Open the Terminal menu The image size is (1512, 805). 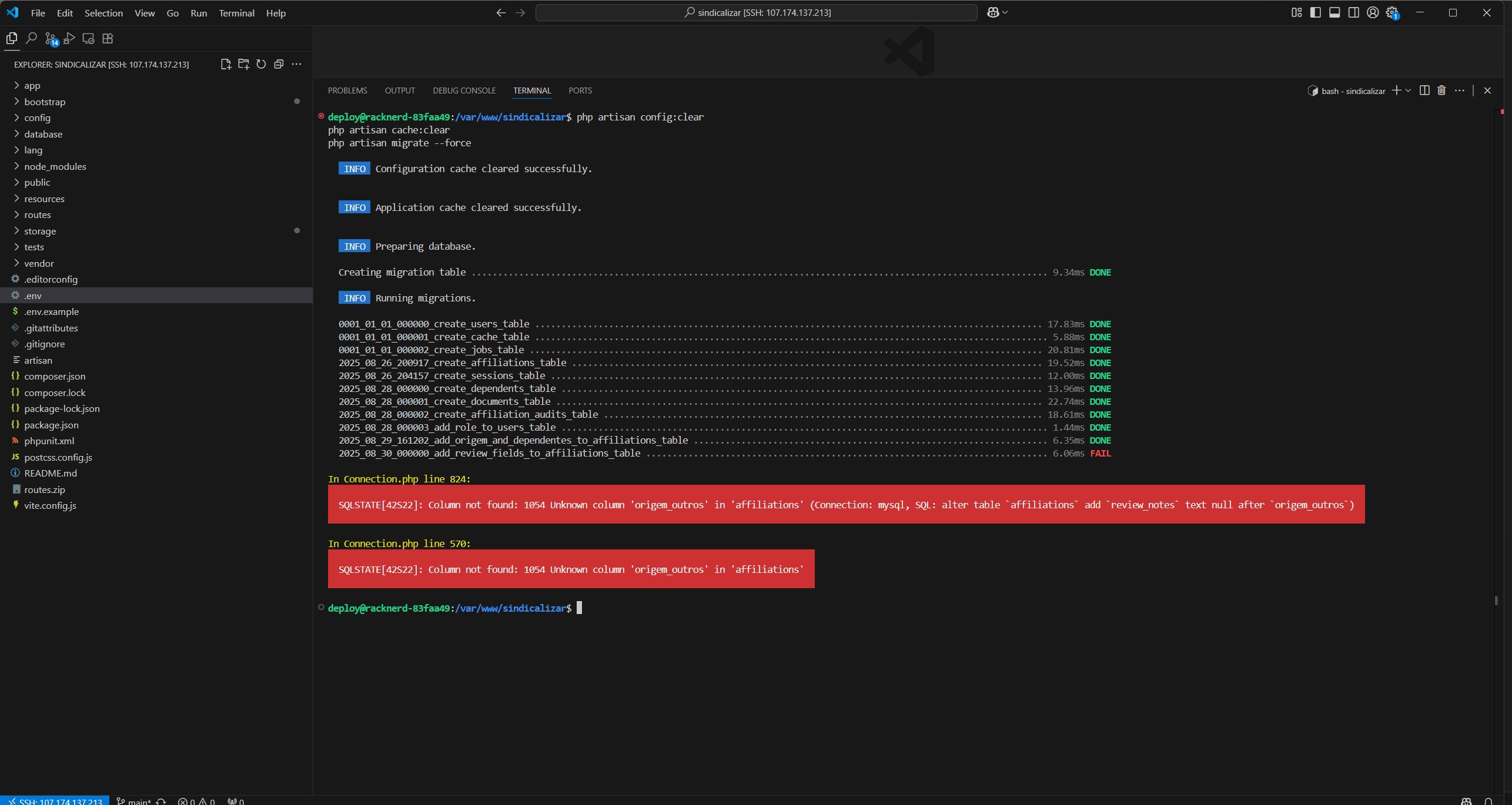[x=236, y=13]
